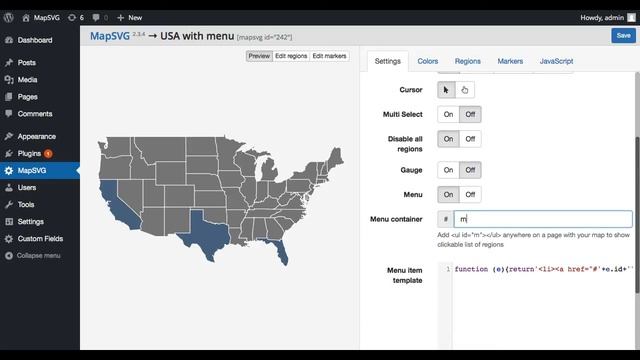Open Custom Fields in the sidebar
Screen dimensions: 640x360
point(40,239)
